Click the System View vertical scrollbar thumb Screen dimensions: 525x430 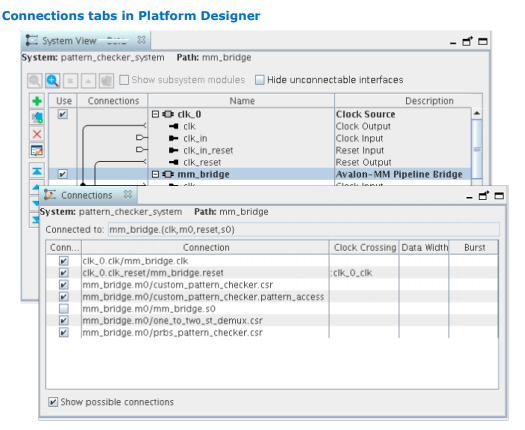477,149
